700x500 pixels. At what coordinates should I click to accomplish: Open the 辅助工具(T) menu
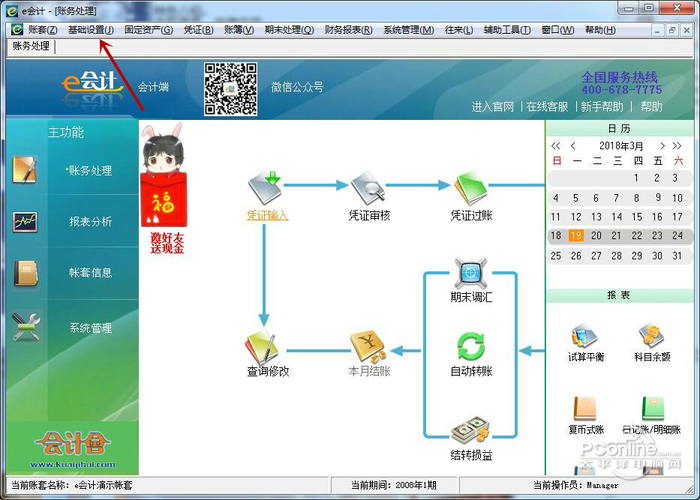point(507,30)
